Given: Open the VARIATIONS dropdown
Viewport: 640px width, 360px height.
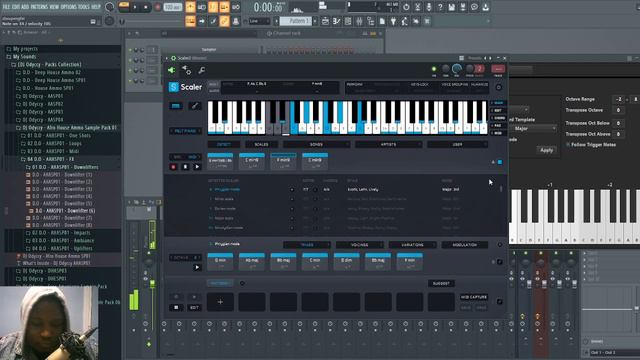Looking at the screenshot, I should (x=412, y=245).
